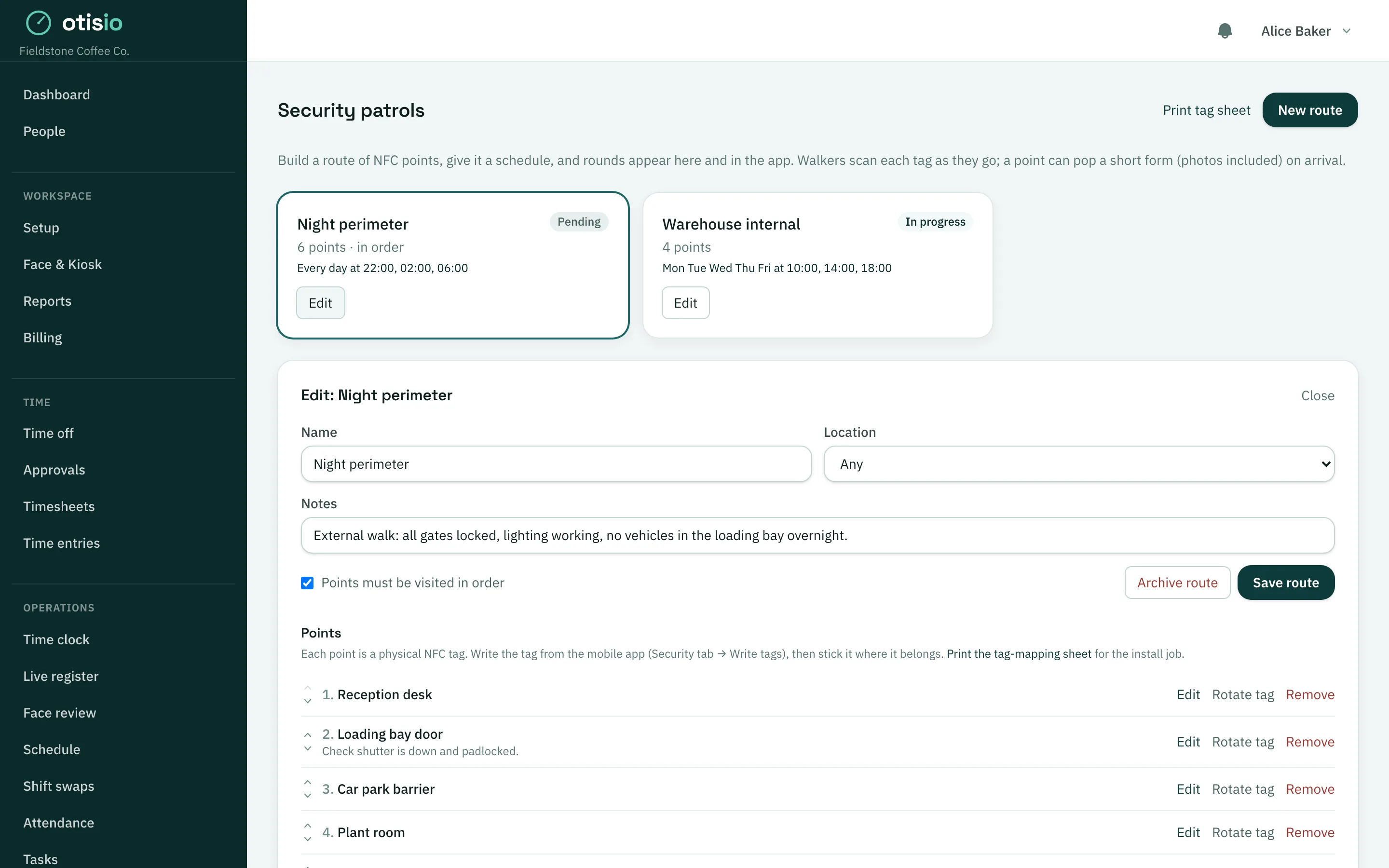
Task: Open Print the tag-mapping sheet link
Action: (x=1019, y=654)
